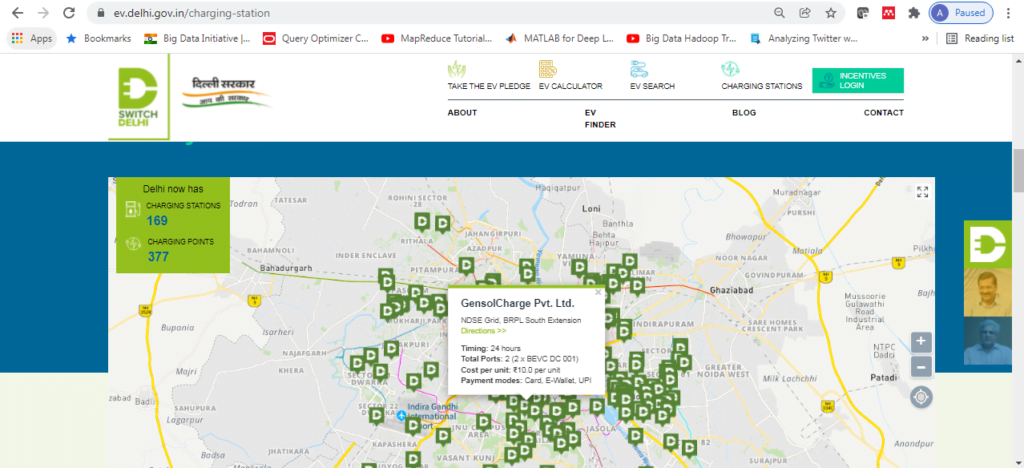Locate my position on map
The image size is (1024, 468).
[921, 396]
